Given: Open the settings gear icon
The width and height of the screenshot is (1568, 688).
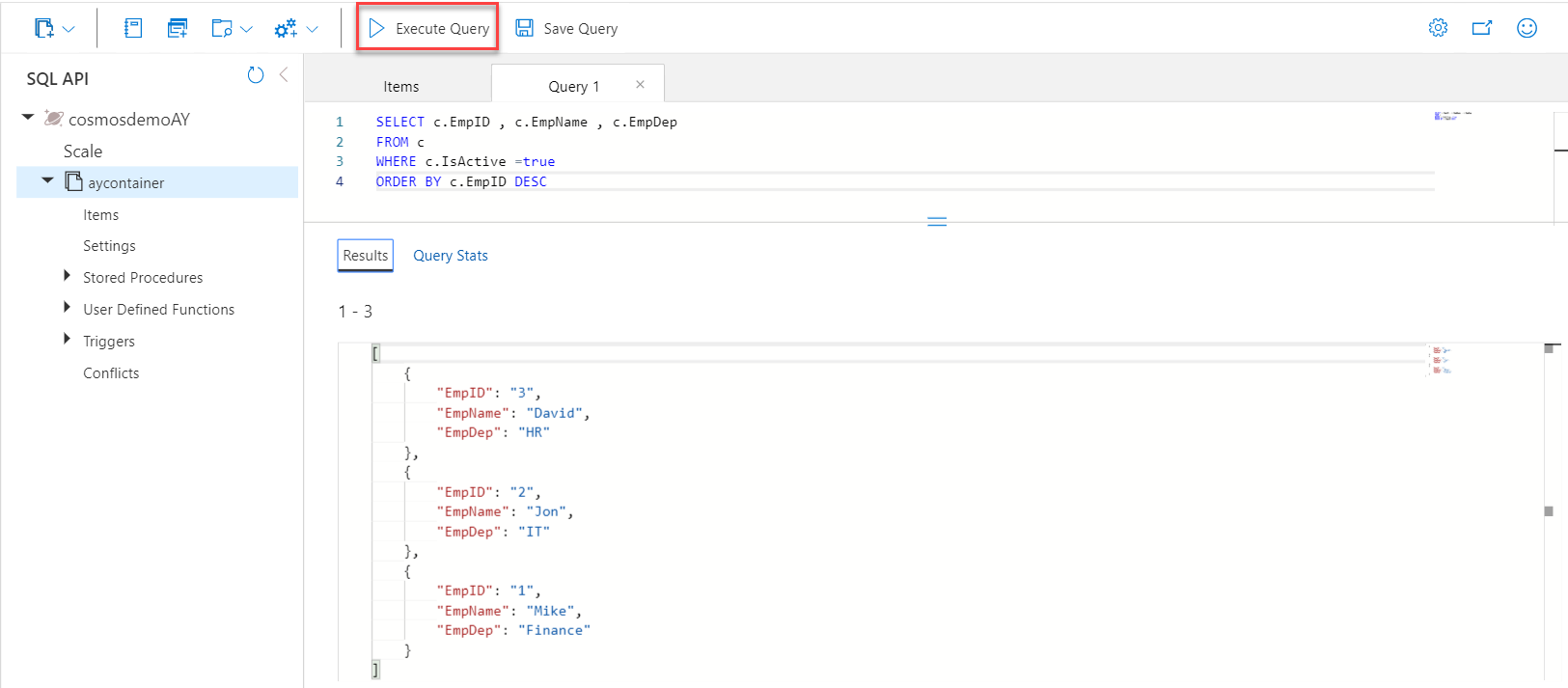Looking at the screenshot, I should (1438, 28).
